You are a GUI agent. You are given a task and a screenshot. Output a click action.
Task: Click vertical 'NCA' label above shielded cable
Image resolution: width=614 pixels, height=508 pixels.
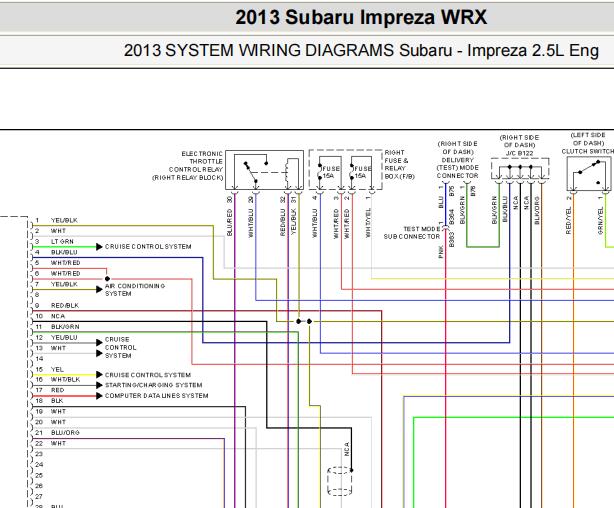click(x=347, y=449)
